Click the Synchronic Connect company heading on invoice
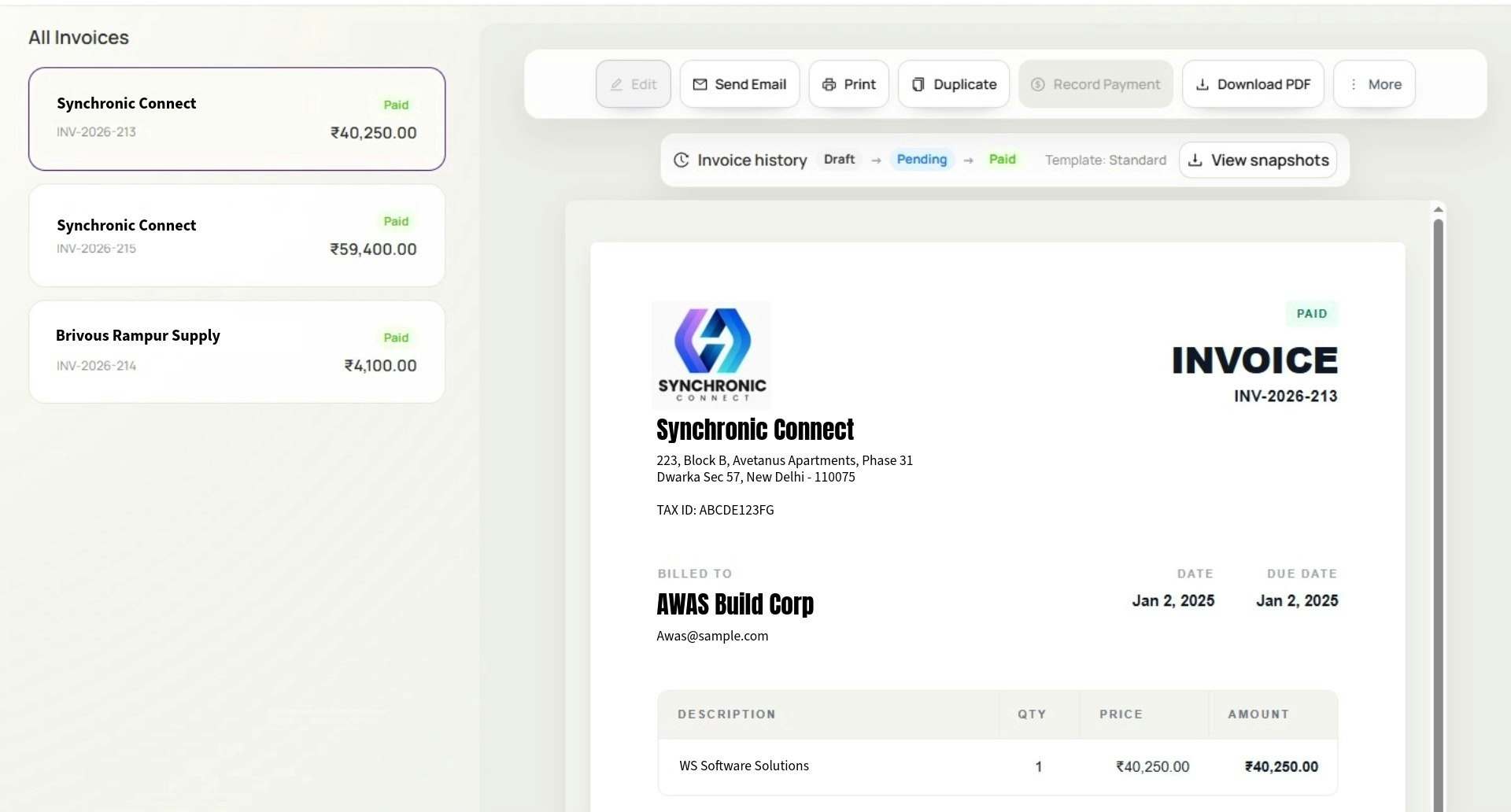 (x=755, y=430)
